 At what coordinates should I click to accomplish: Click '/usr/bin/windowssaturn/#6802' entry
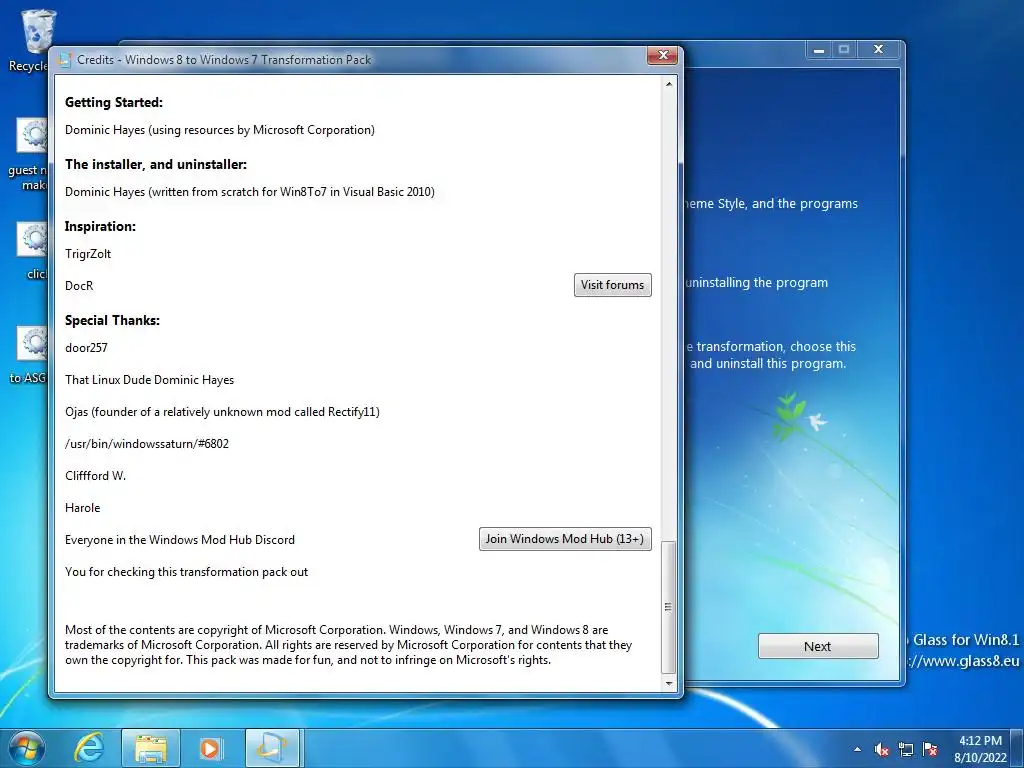(147, 444)
